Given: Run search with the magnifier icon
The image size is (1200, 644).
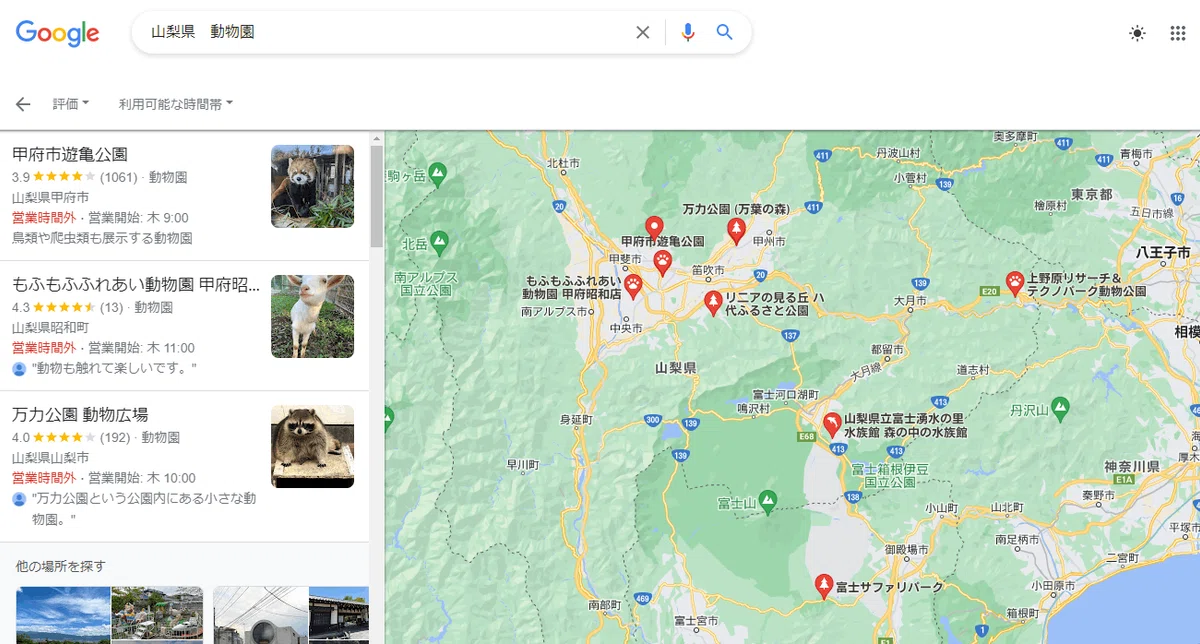Looking at the screenshot, I should (725, 32).
